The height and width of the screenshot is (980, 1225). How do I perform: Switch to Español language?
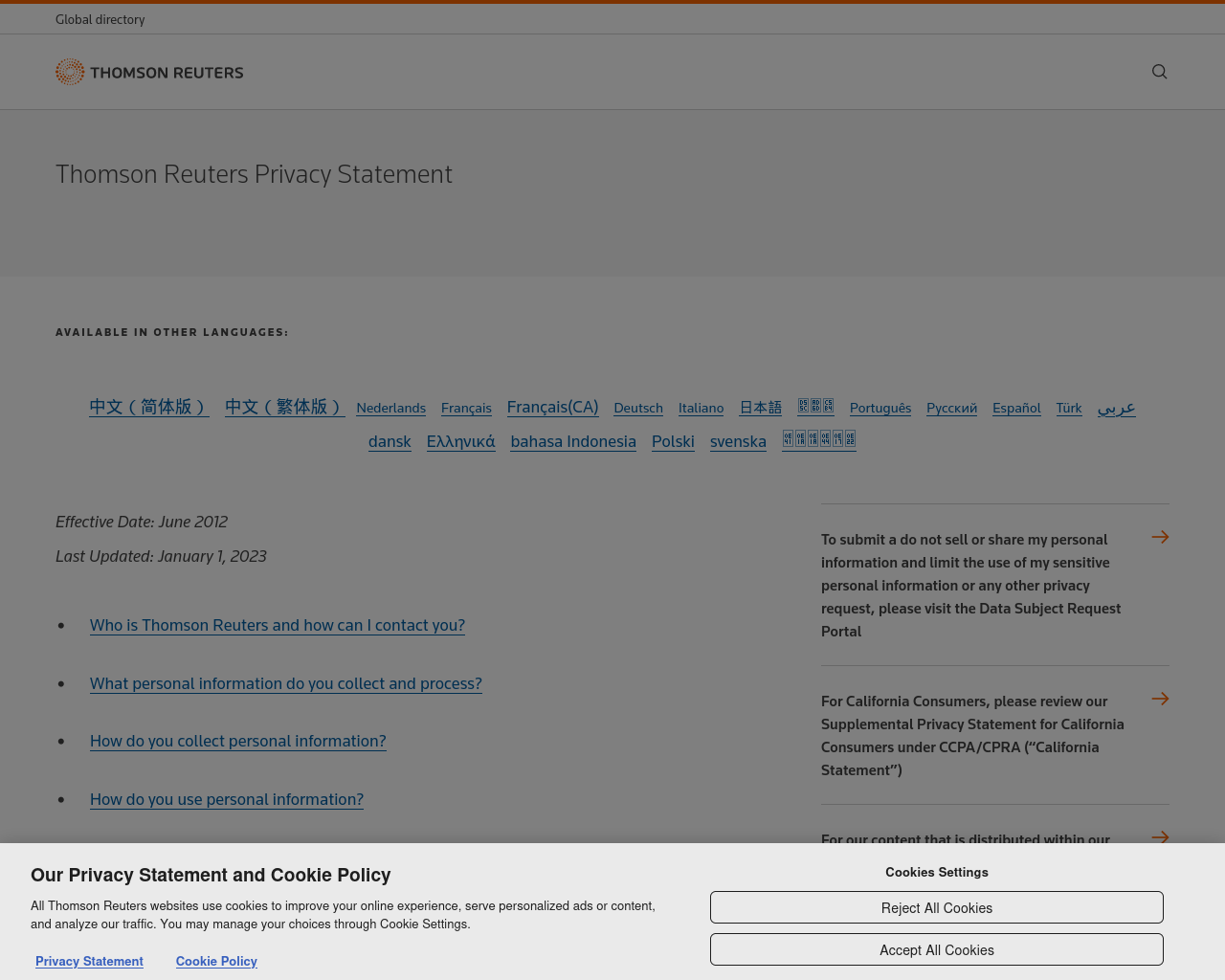[1016, 408]
